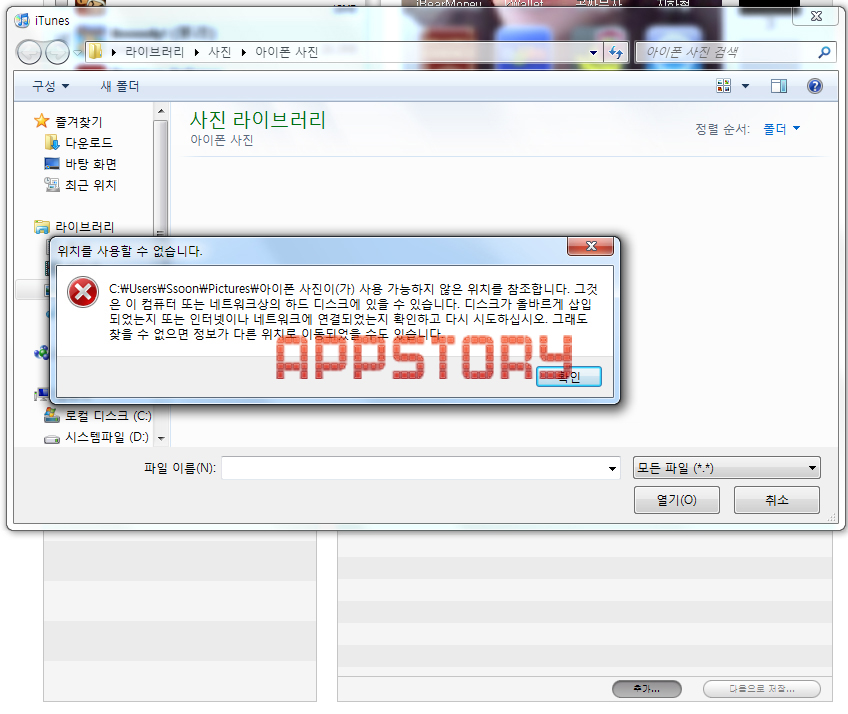Click the iTunes icon in the title bar
Screen dimensions: 848x714
[22, 21]
